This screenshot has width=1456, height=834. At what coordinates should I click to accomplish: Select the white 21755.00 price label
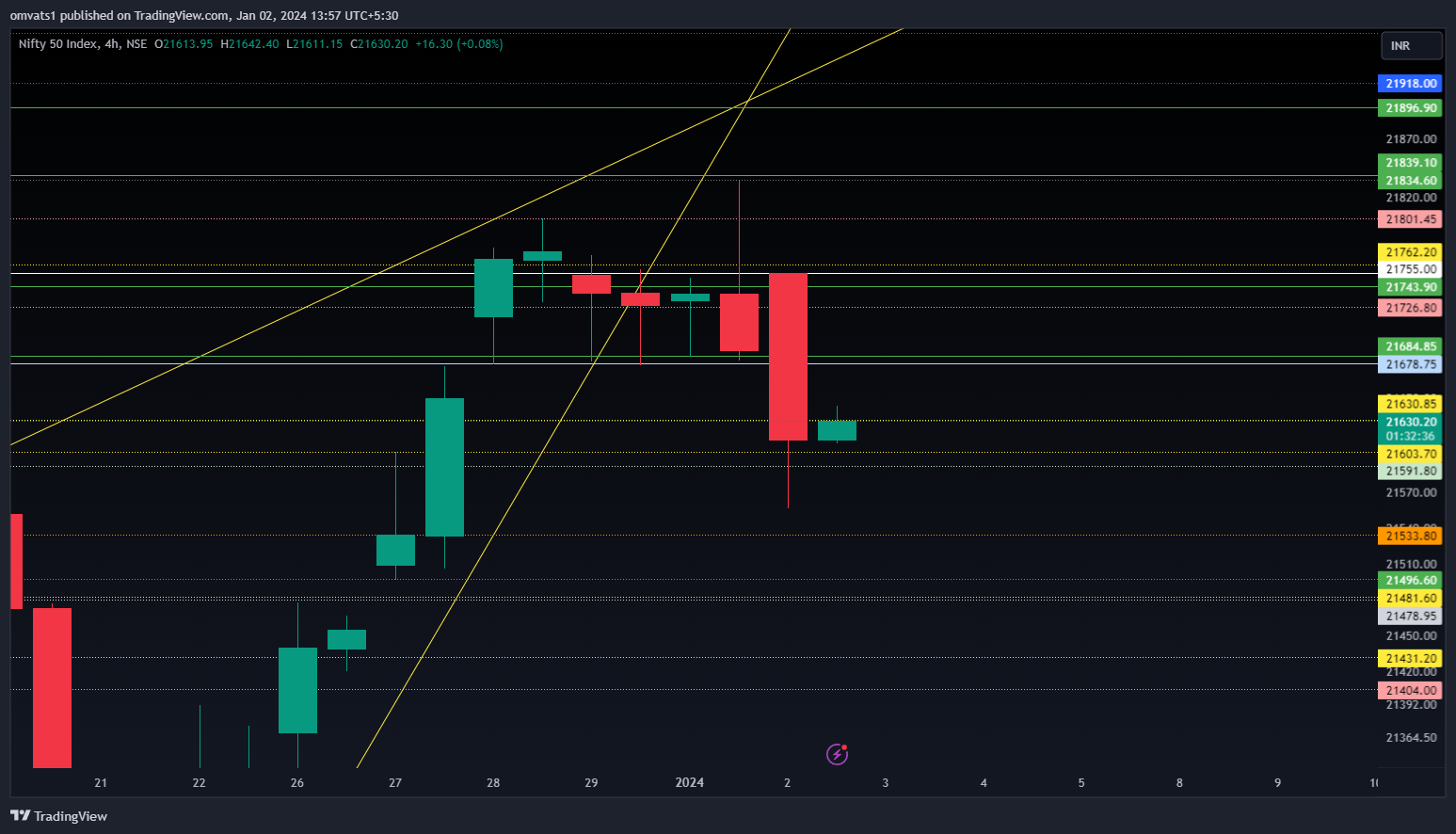pyautogui.click(x=1410, y=269)
